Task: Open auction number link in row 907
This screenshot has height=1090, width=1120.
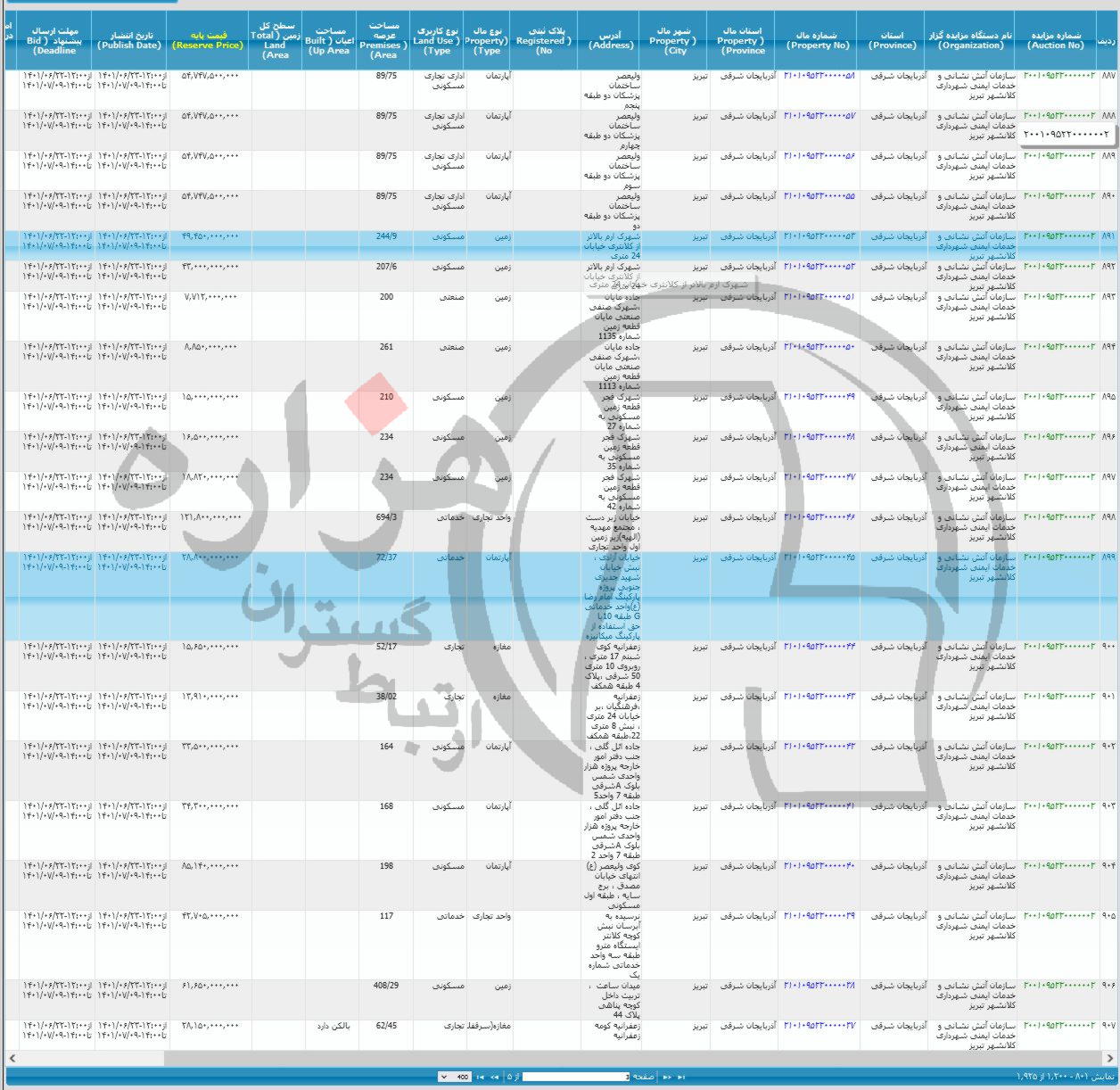Action: tap(1059, 1026)
